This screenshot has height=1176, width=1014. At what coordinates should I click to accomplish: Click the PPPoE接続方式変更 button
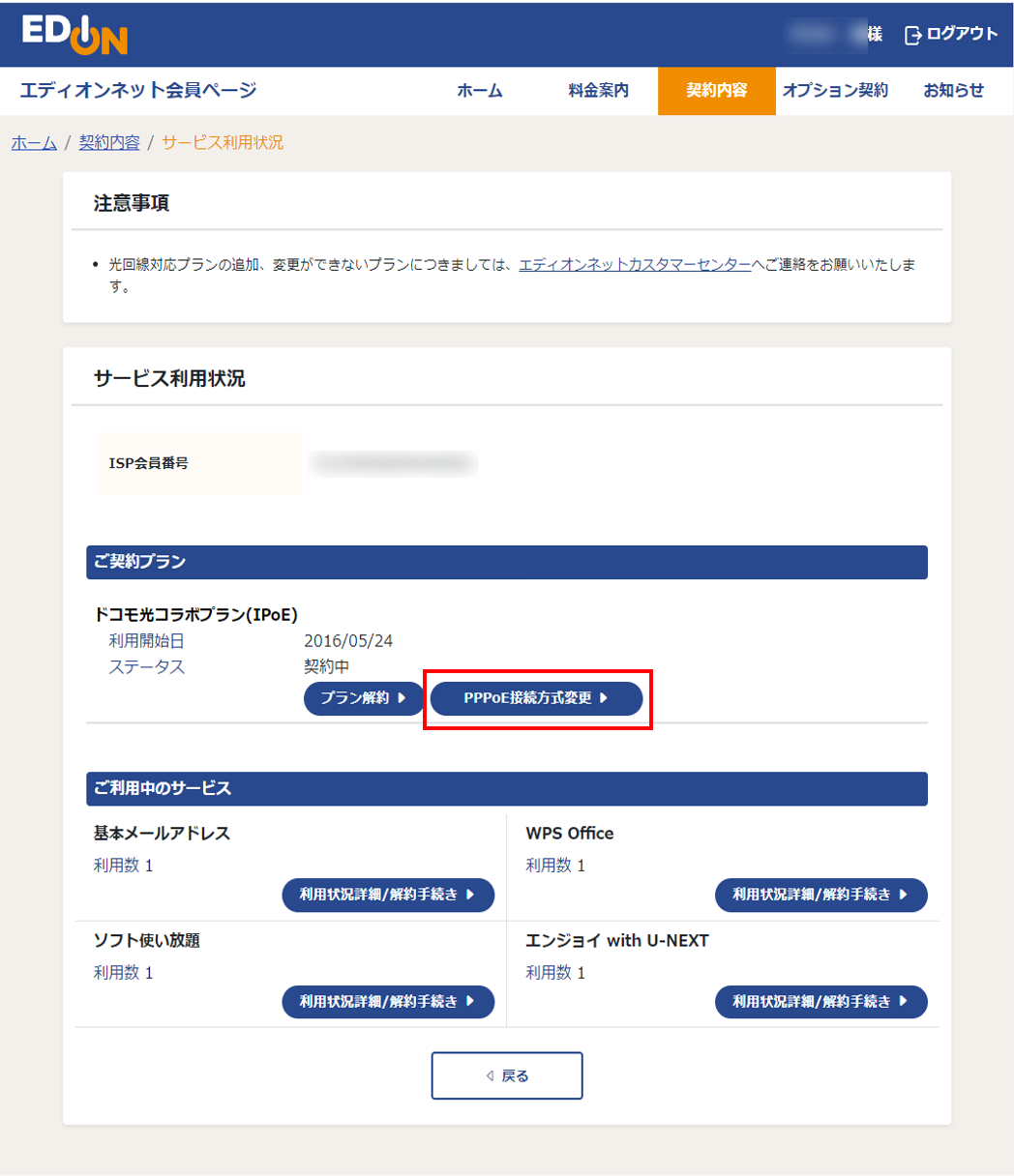pyautogui.click(x=536, y=698)
